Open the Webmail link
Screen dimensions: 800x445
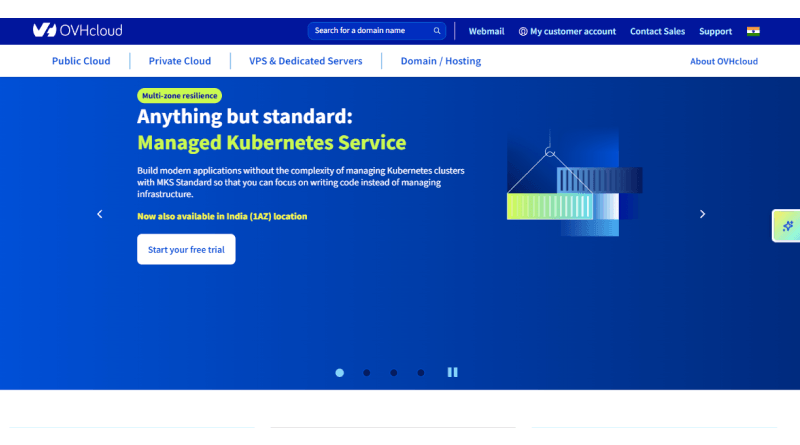point(486,31)
